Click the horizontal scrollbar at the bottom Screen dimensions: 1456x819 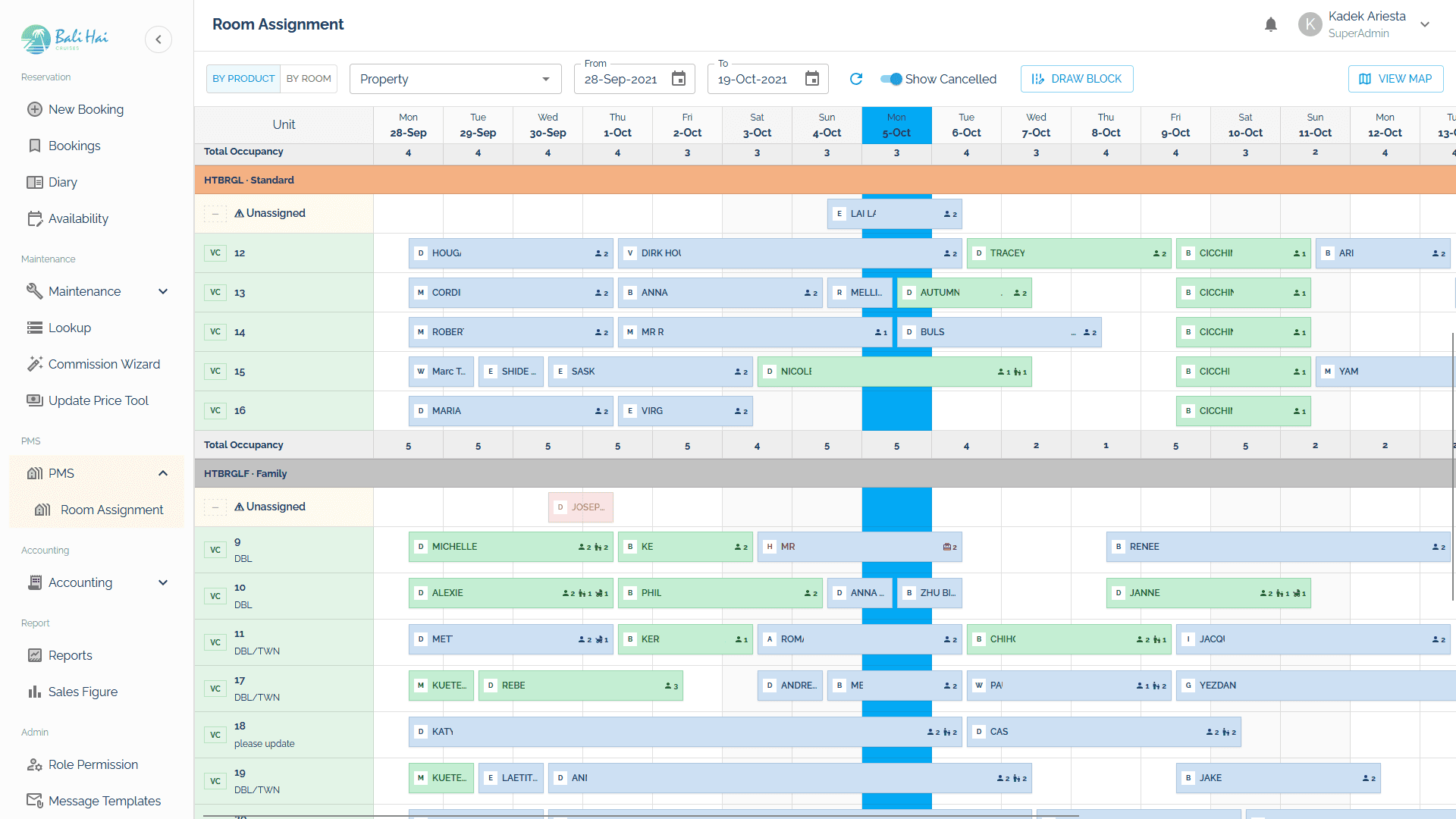641,816
